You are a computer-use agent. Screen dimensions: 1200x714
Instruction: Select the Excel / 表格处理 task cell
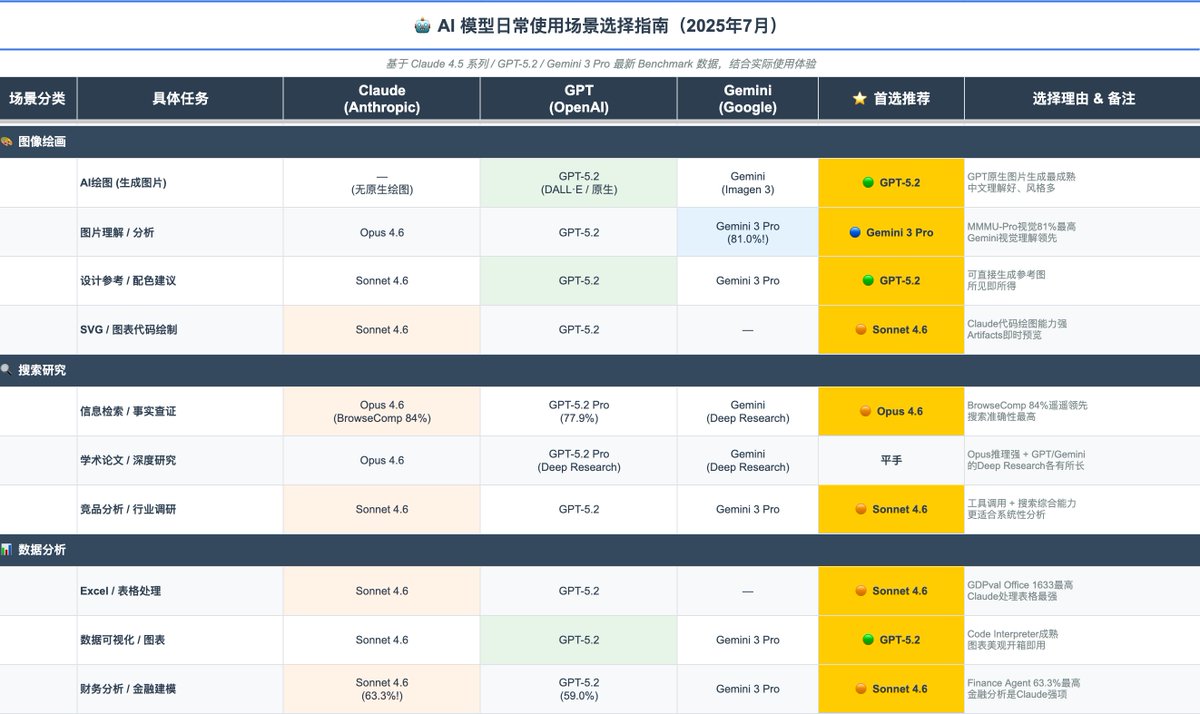pos(180,591)
